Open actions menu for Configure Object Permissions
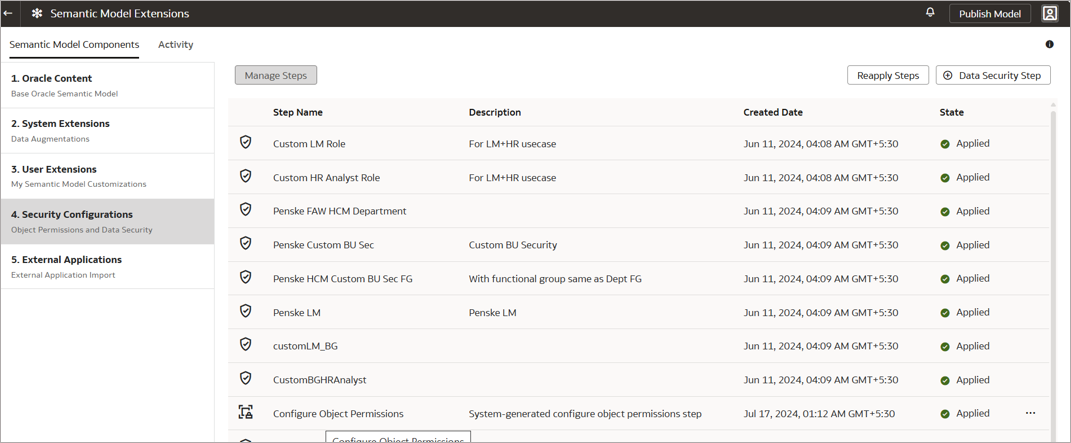The height and width of the screenshot is (443, 1071). click(x=1031, y=413)
